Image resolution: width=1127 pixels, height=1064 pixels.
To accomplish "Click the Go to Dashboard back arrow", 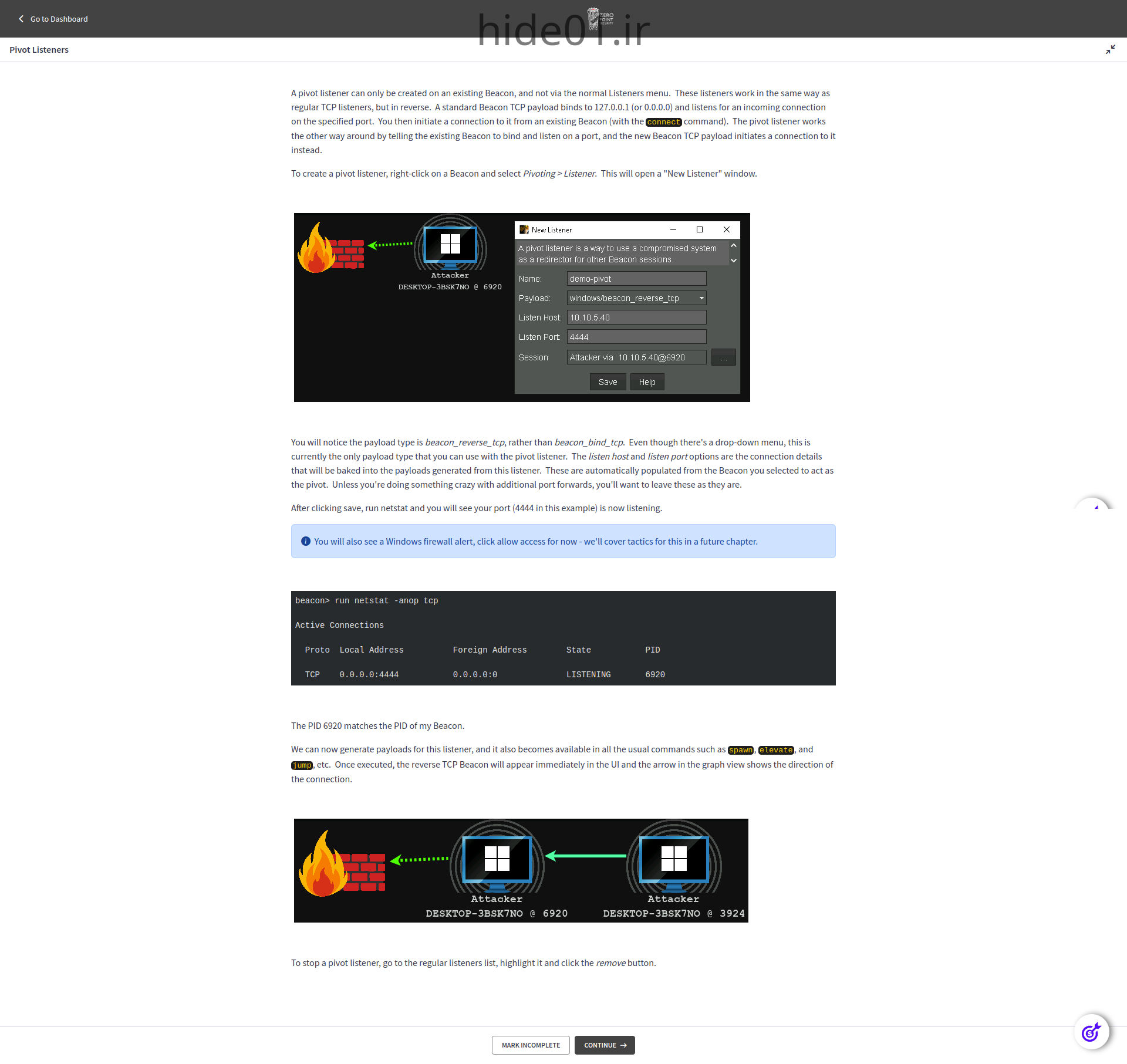I will (x=21, y=19).
